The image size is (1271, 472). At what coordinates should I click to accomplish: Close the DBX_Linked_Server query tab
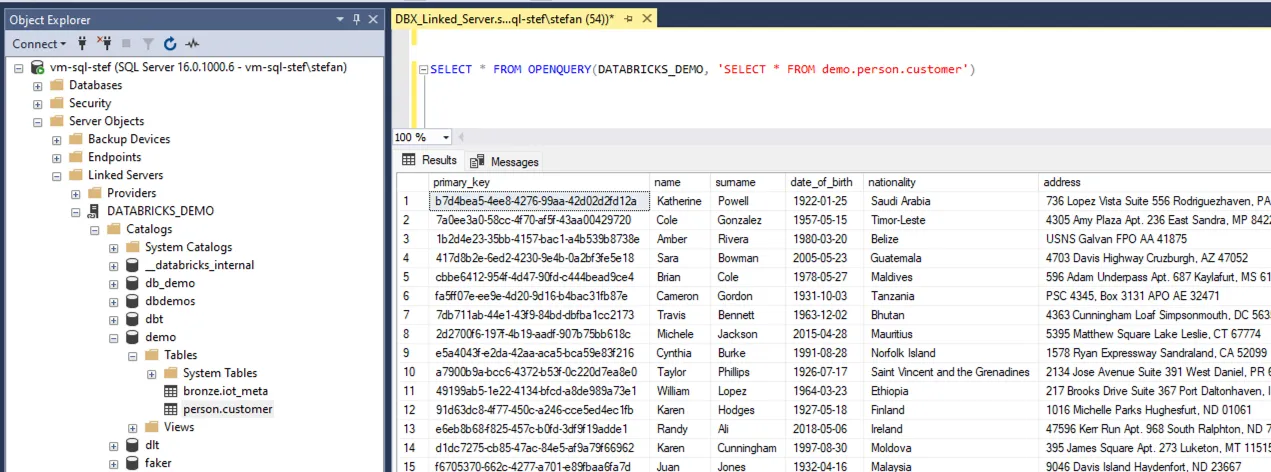click(x=647, y=19)
